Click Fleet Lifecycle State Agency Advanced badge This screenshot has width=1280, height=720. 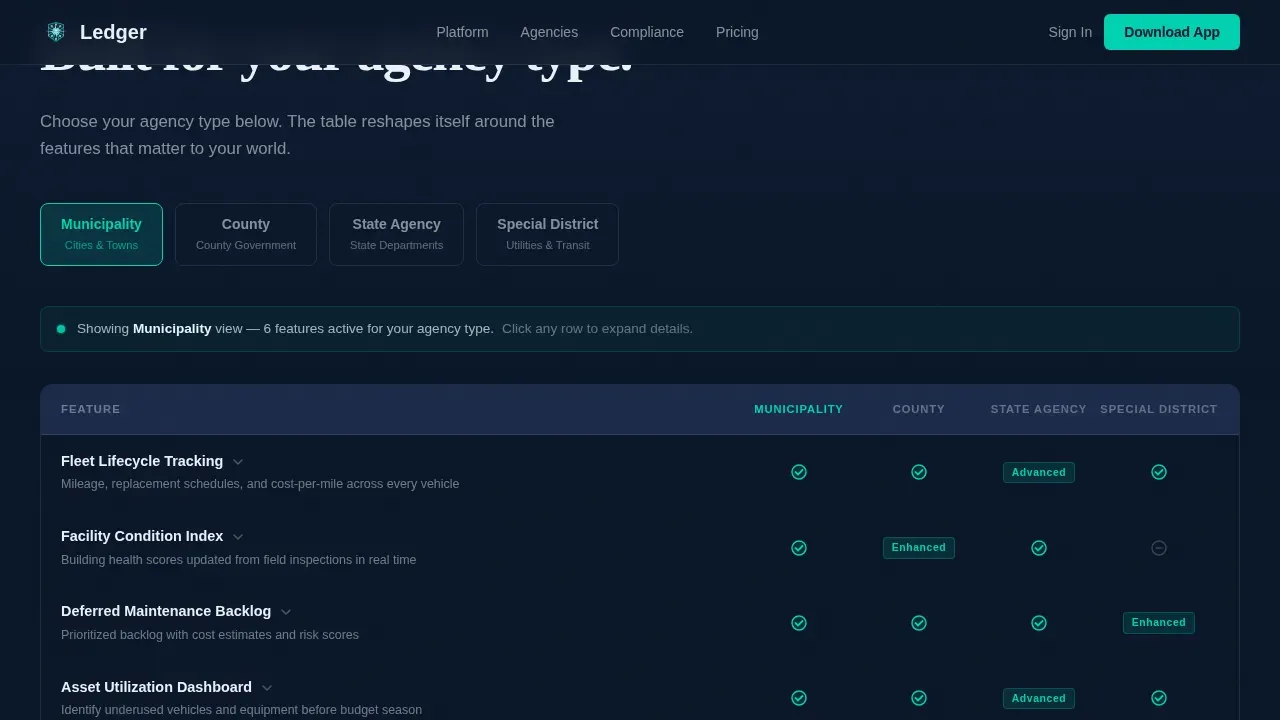[1039, 472]
